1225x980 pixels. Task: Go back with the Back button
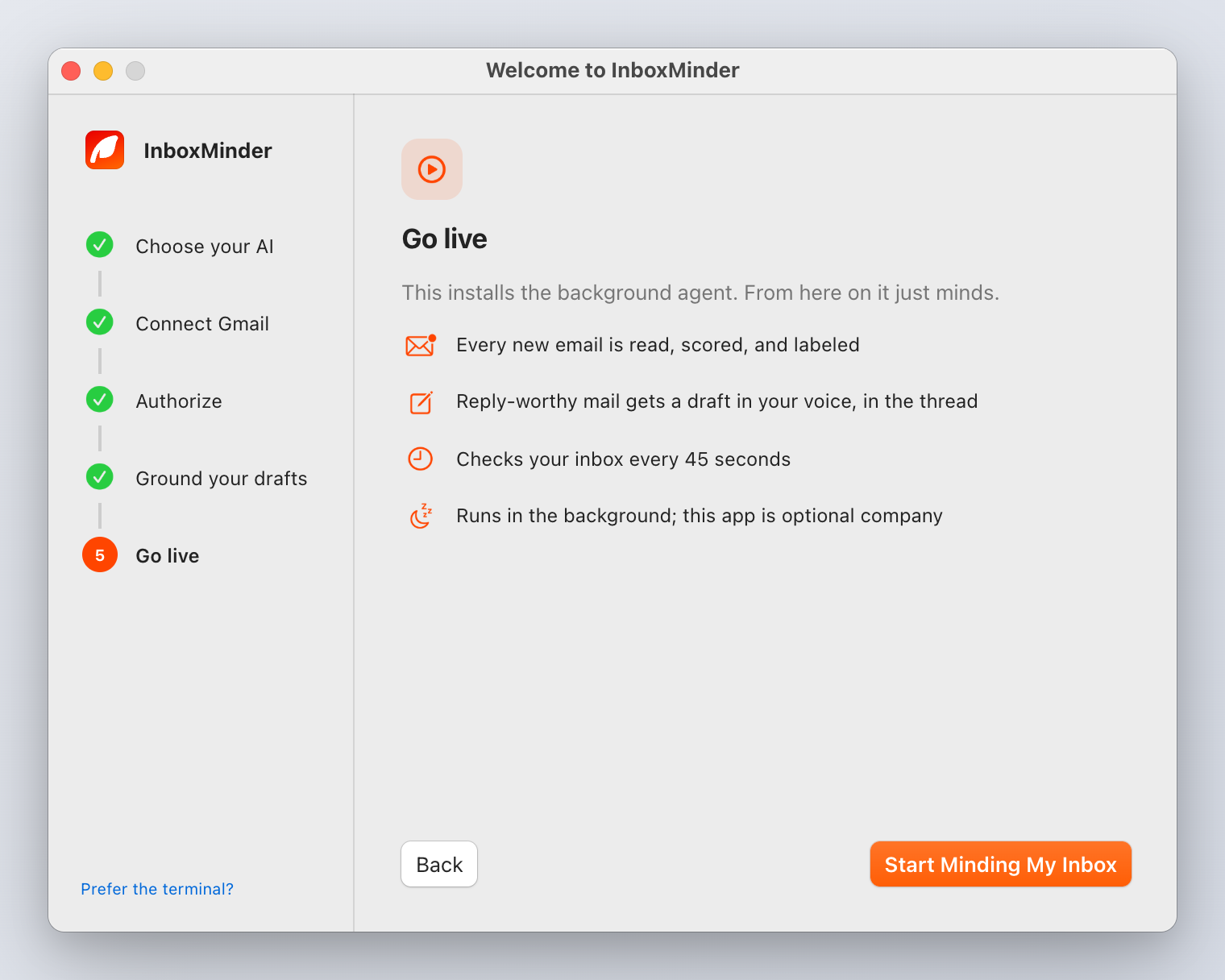coord(439,864)
